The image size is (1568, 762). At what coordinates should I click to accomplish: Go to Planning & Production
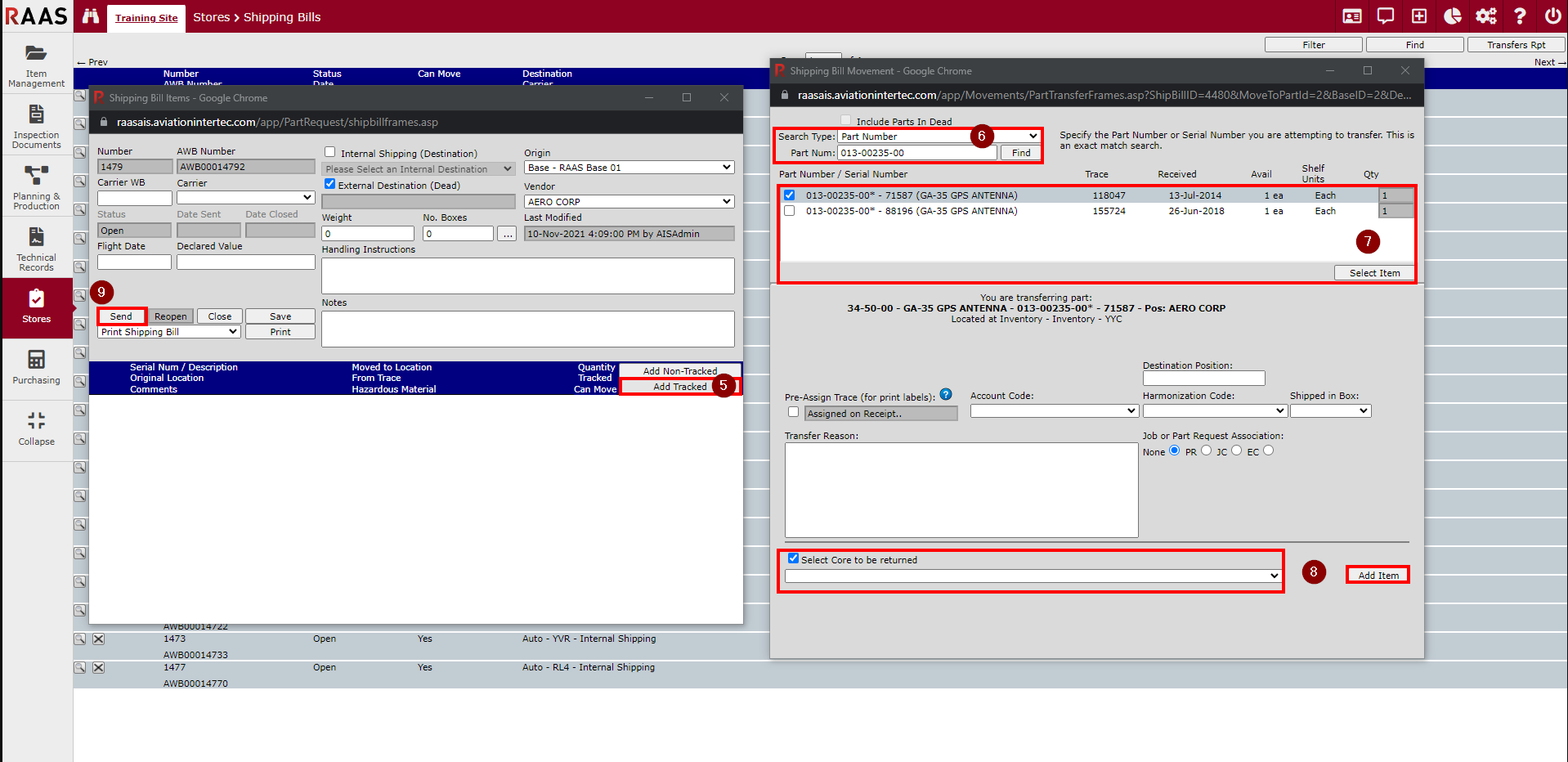tap(36, 188)
